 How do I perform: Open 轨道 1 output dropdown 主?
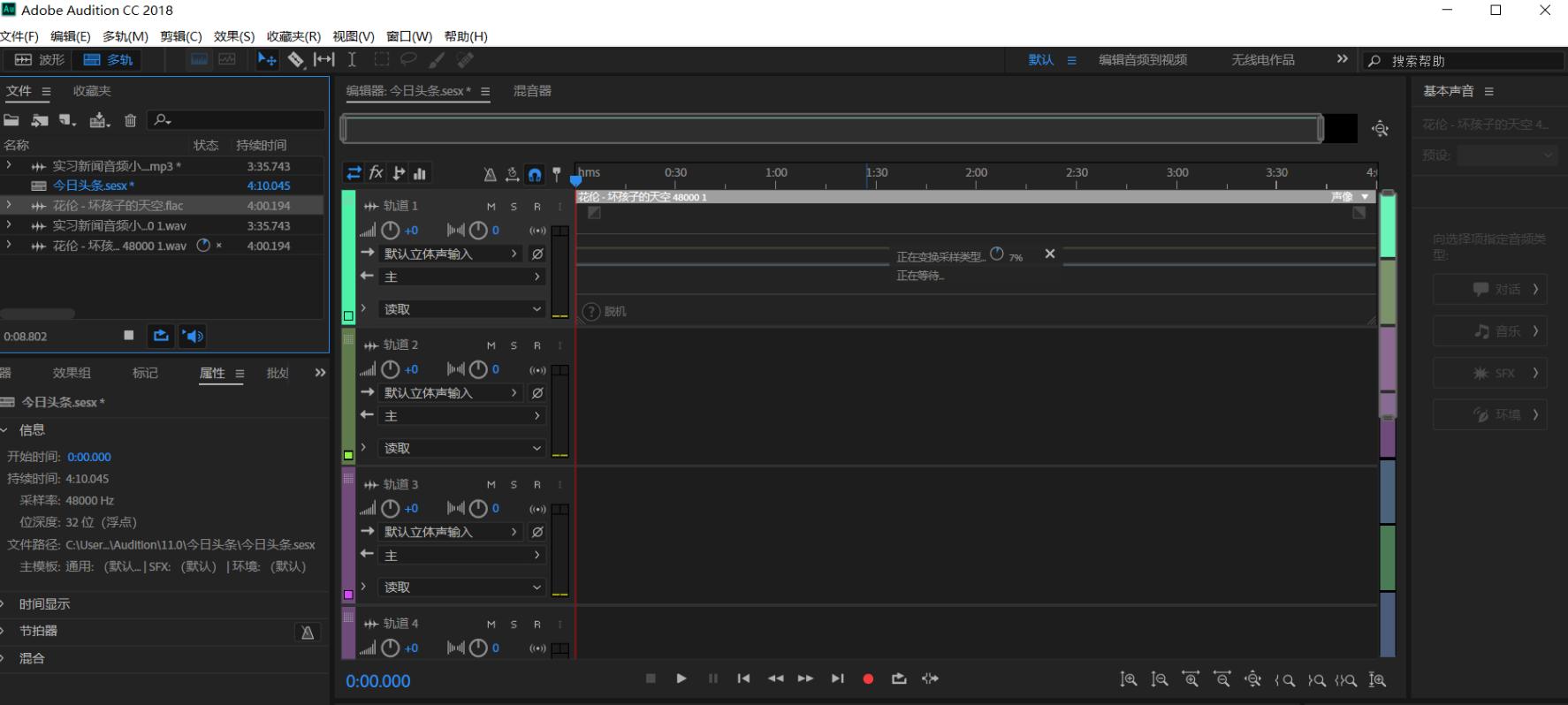tap(461, 277)
